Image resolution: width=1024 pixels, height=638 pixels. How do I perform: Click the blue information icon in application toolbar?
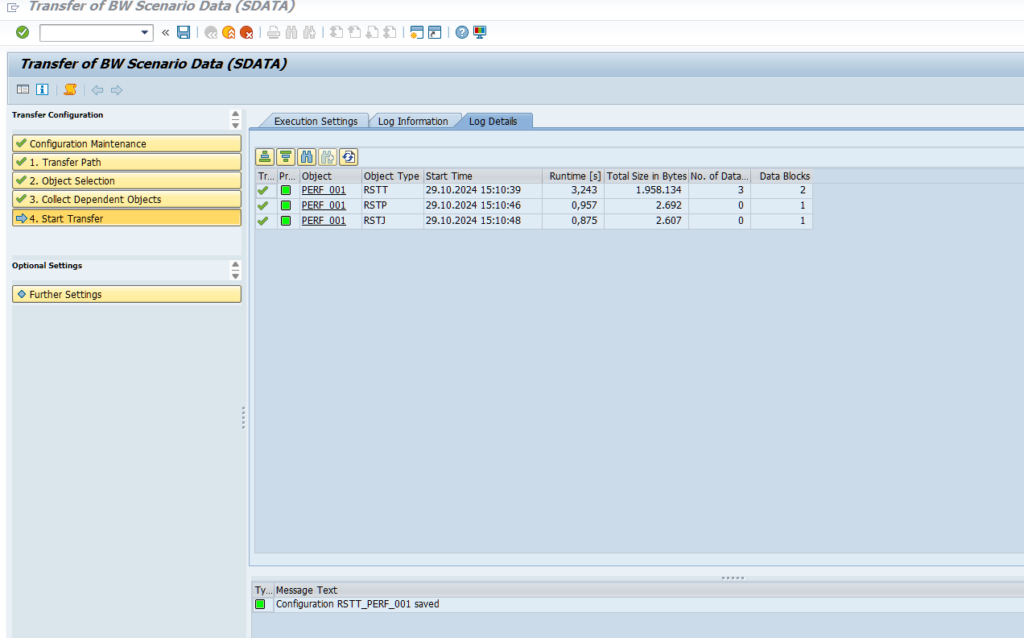coord(42,90)
